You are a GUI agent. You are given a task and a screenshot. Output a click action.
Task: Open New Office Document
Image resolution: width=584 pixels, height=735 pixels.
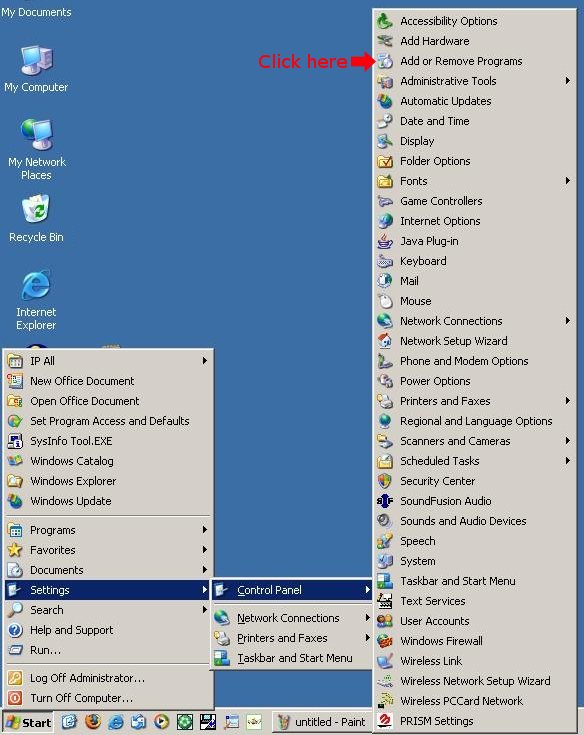coord(107,381)
